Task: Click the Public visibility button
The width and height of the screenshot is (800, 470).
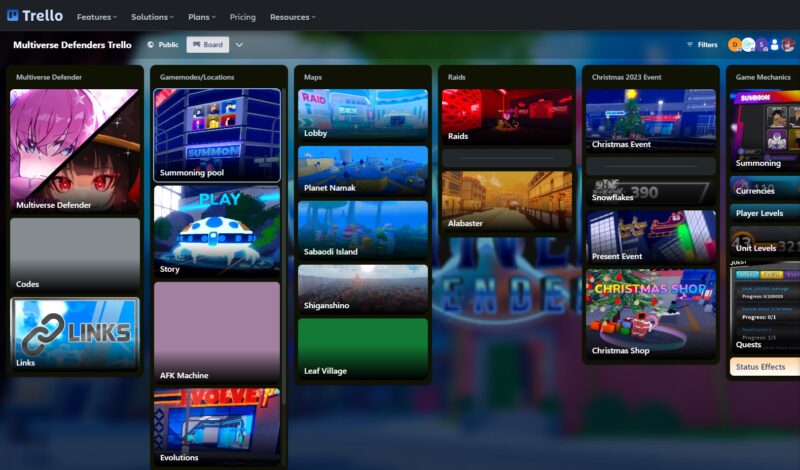Action: pyautogui.click(x=163, y=45)
